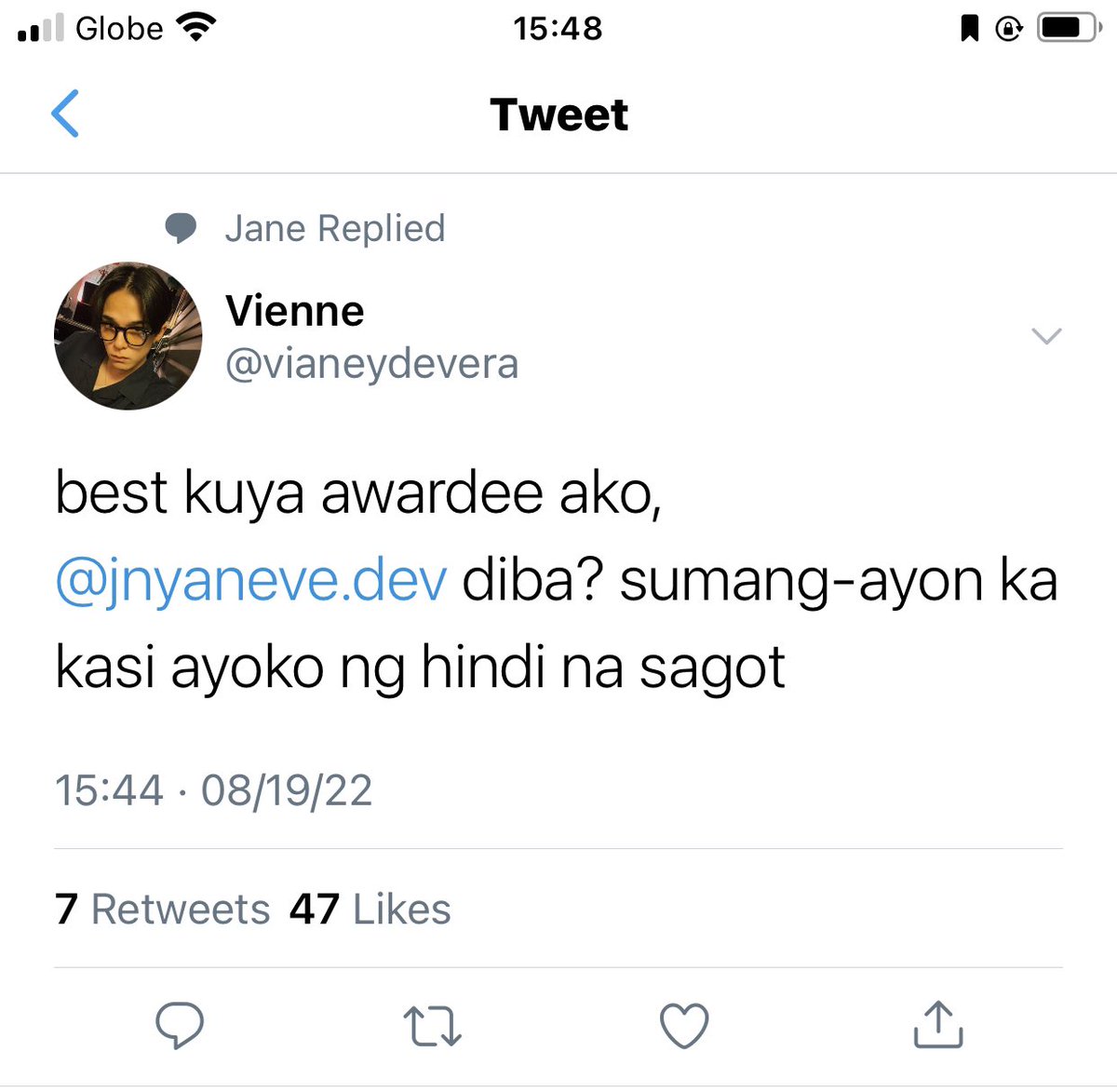The width and height of the screenshot is (1117, 1092).
Task: Tap the rotation lock status icon
Action: pos(1009,29)
